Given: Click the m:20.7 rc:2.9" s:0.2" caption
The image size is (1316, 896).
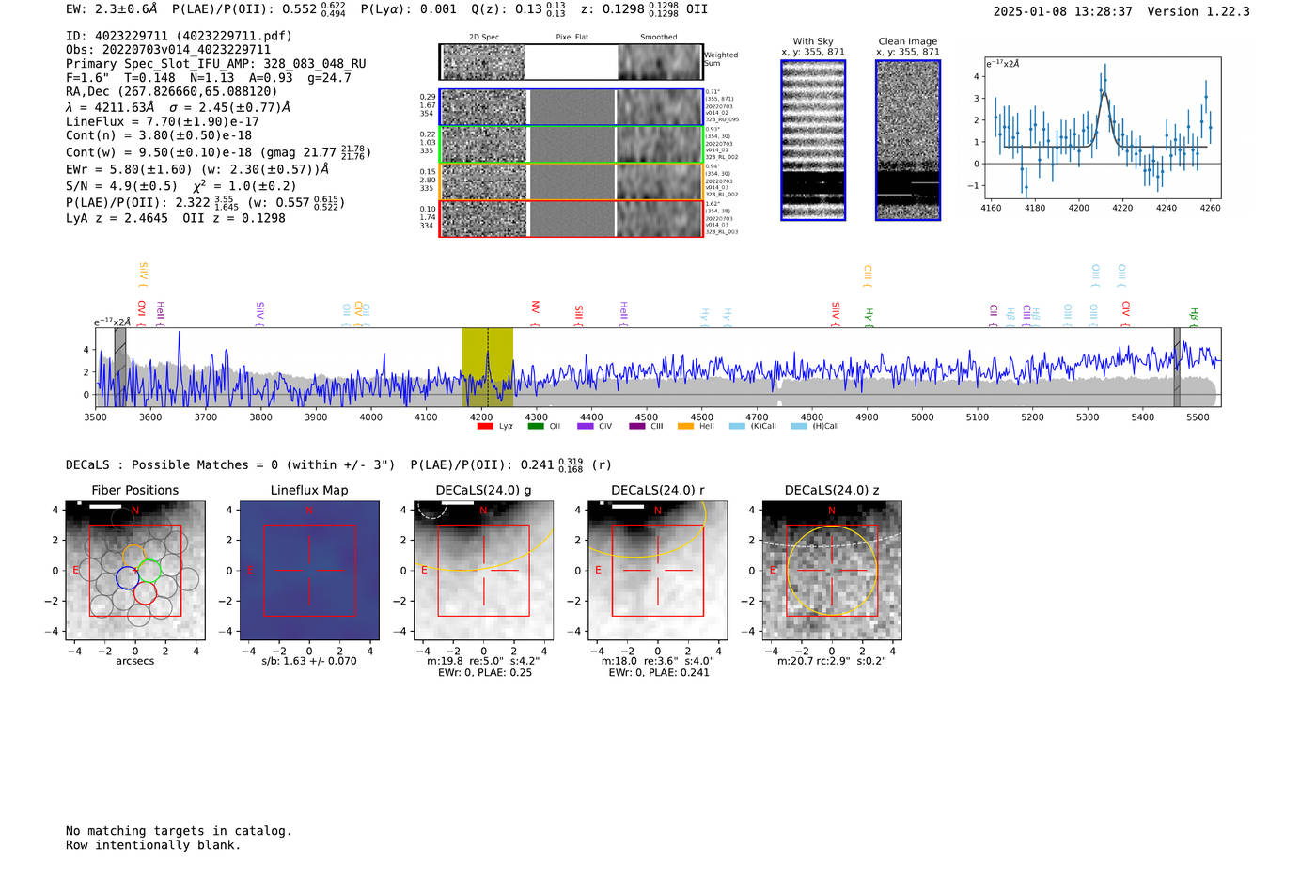Looking at the screenshot, I should (x=832, y=661).
